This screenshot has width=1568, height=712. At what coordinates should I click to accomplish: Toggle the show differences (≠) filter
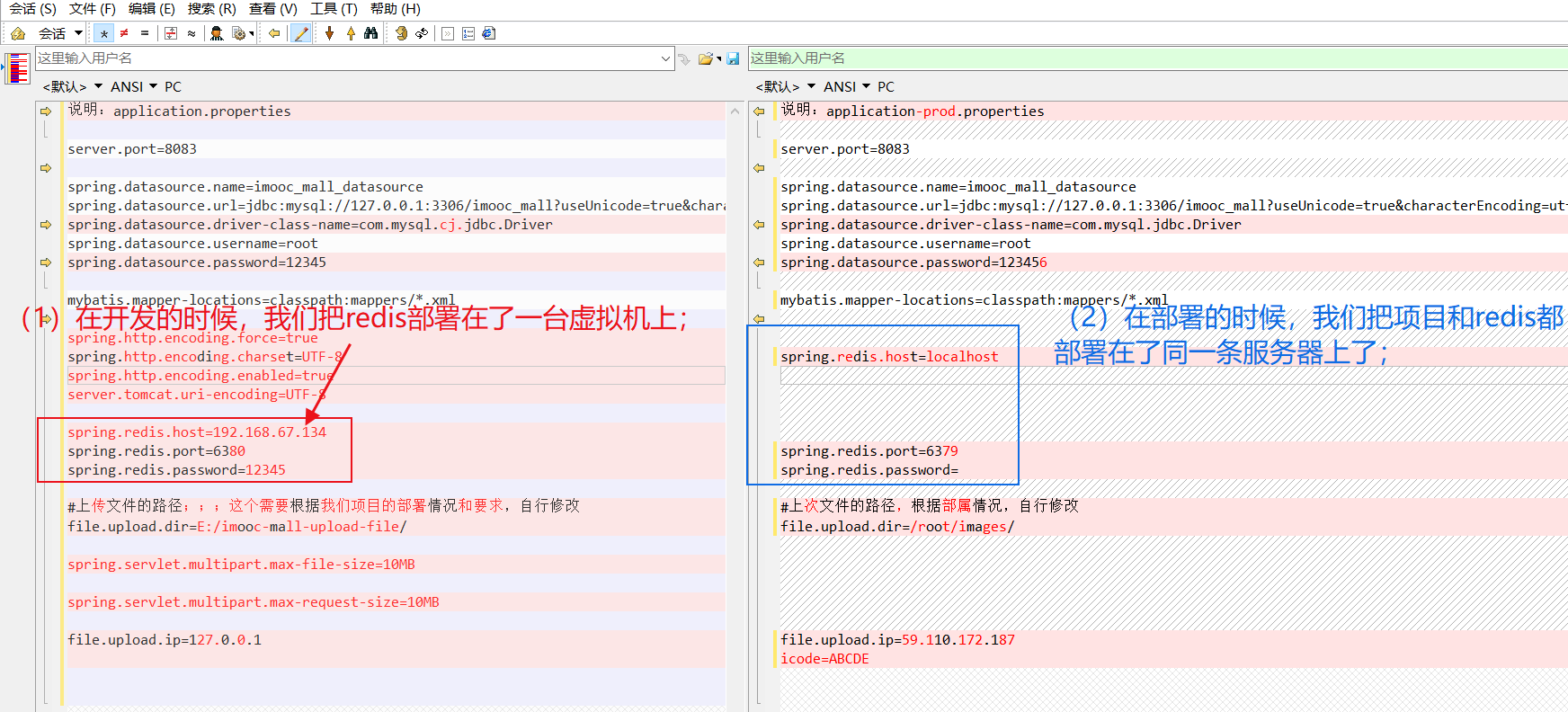click(x=124, y=33)
